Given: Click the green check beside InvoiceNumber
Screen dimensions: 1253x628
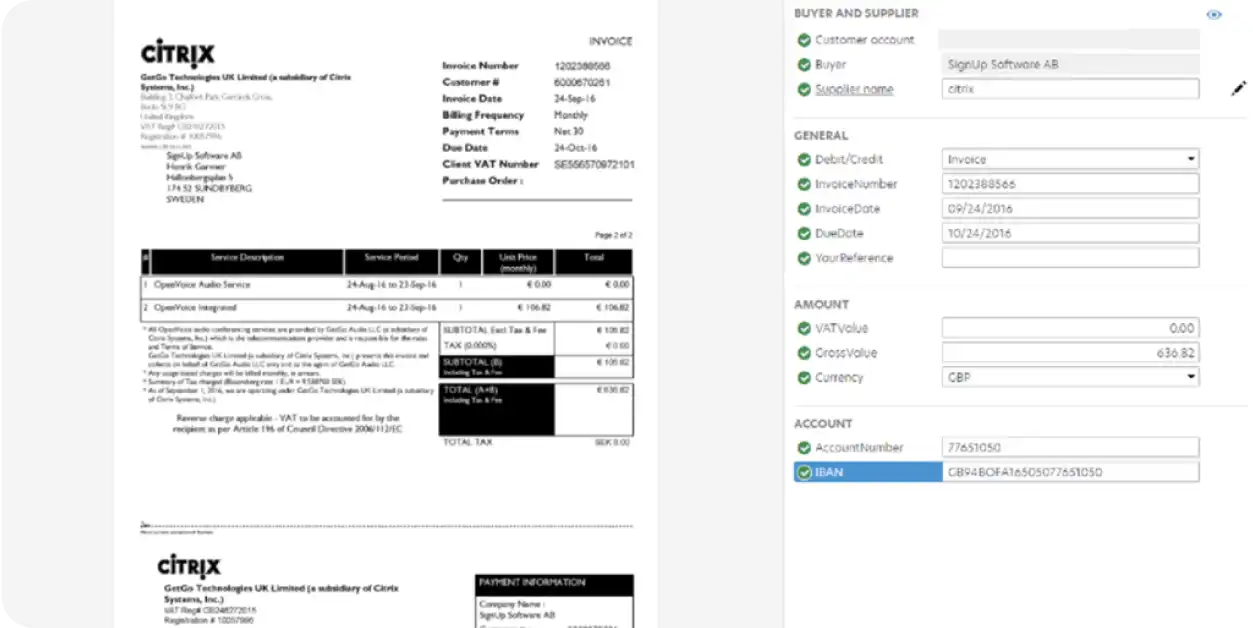Looking at the screenshot, I should (x=804, y=184).
